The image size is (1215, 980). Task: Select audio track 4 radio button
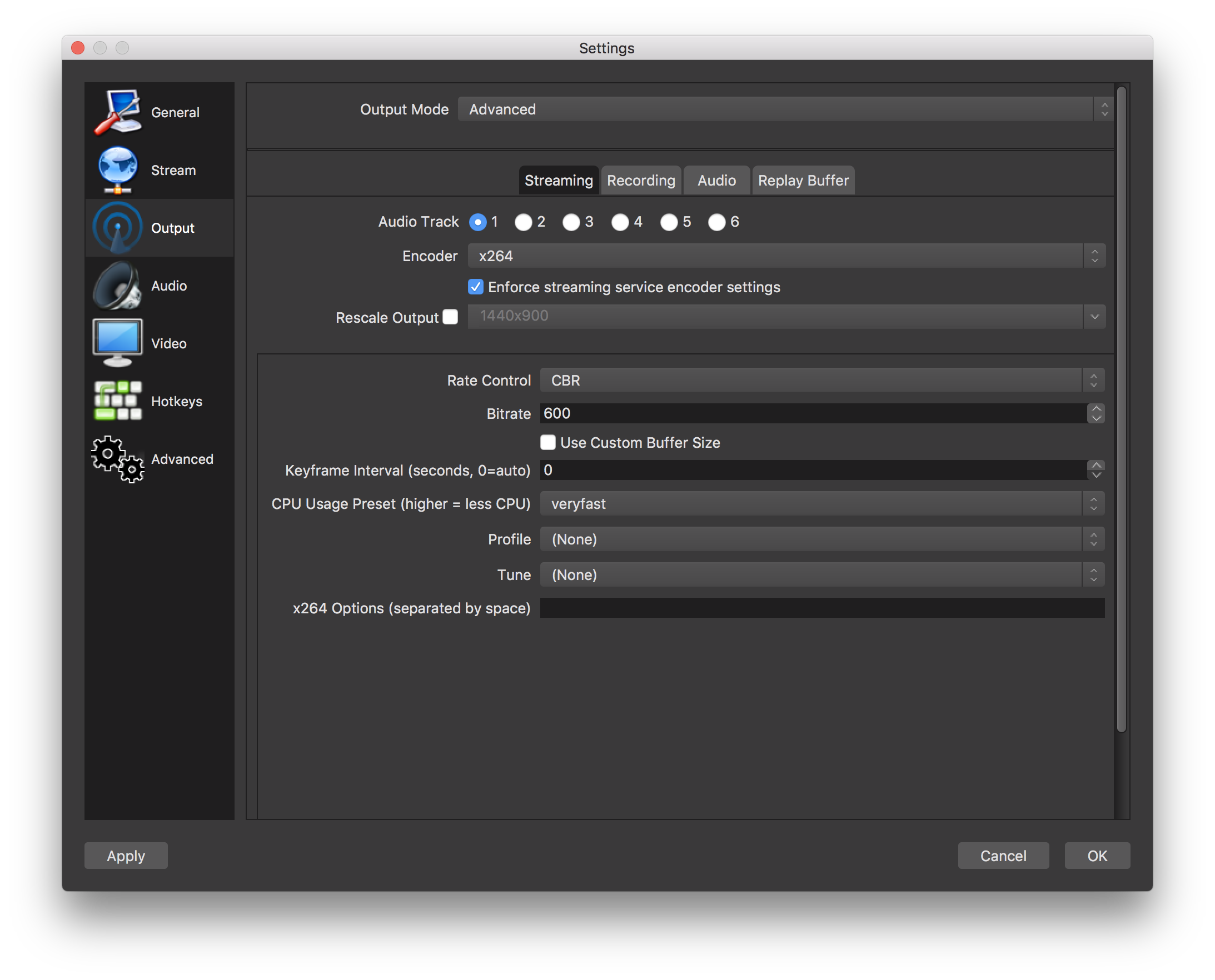coord(620,222)
